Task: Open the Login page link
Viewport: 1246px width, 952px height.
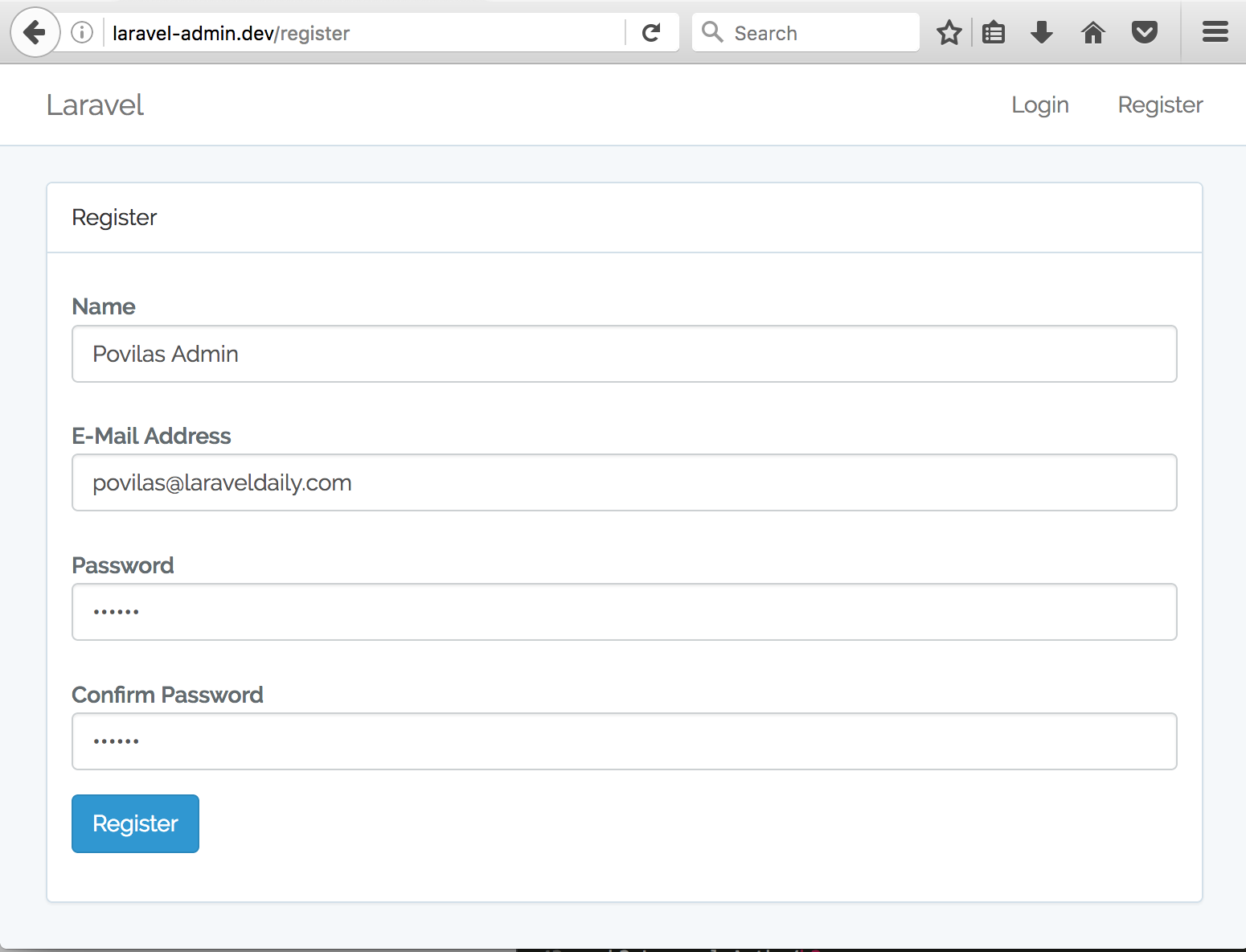Action: tap(1040, 105)
